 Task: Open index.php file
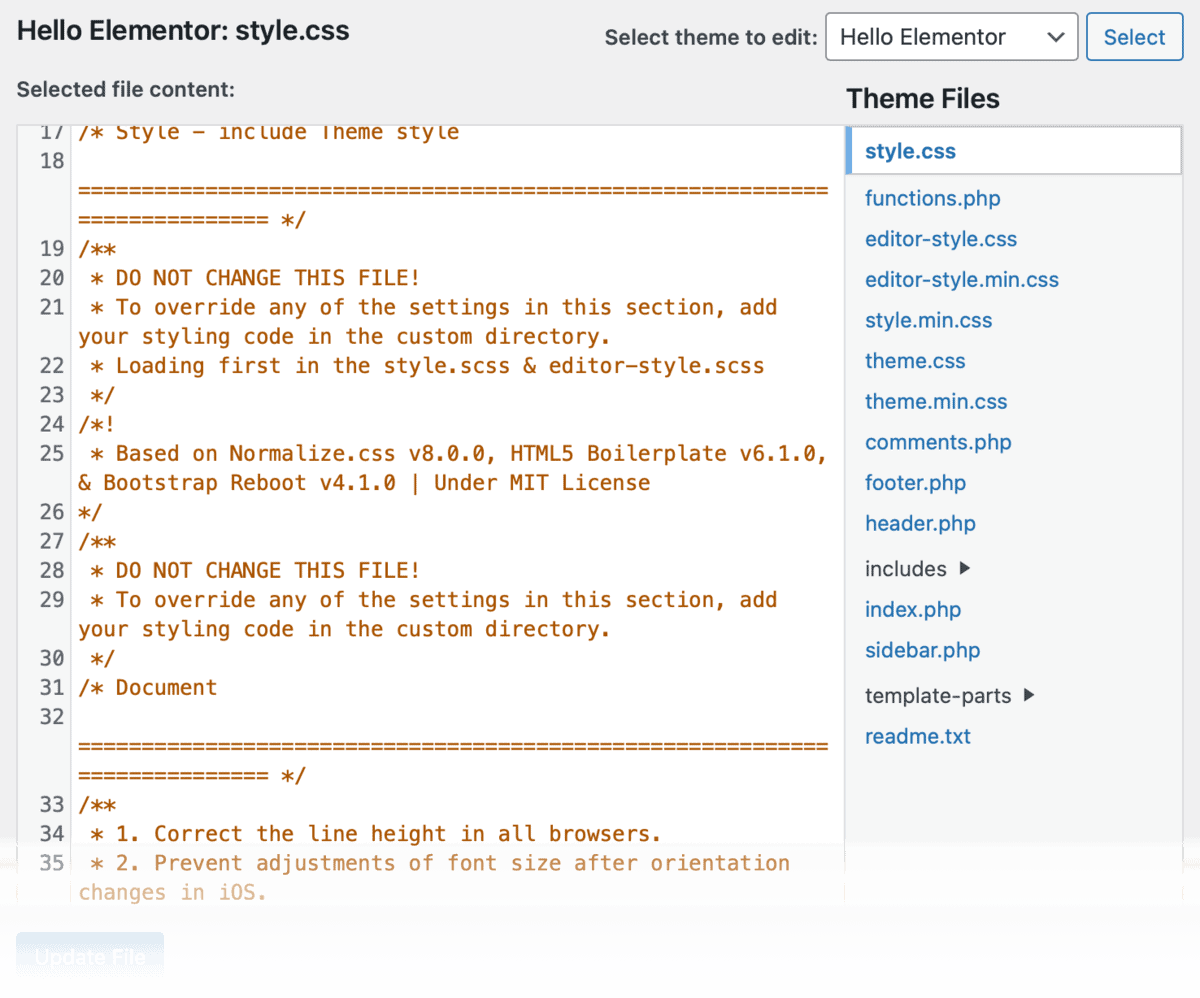coord(913,609)
